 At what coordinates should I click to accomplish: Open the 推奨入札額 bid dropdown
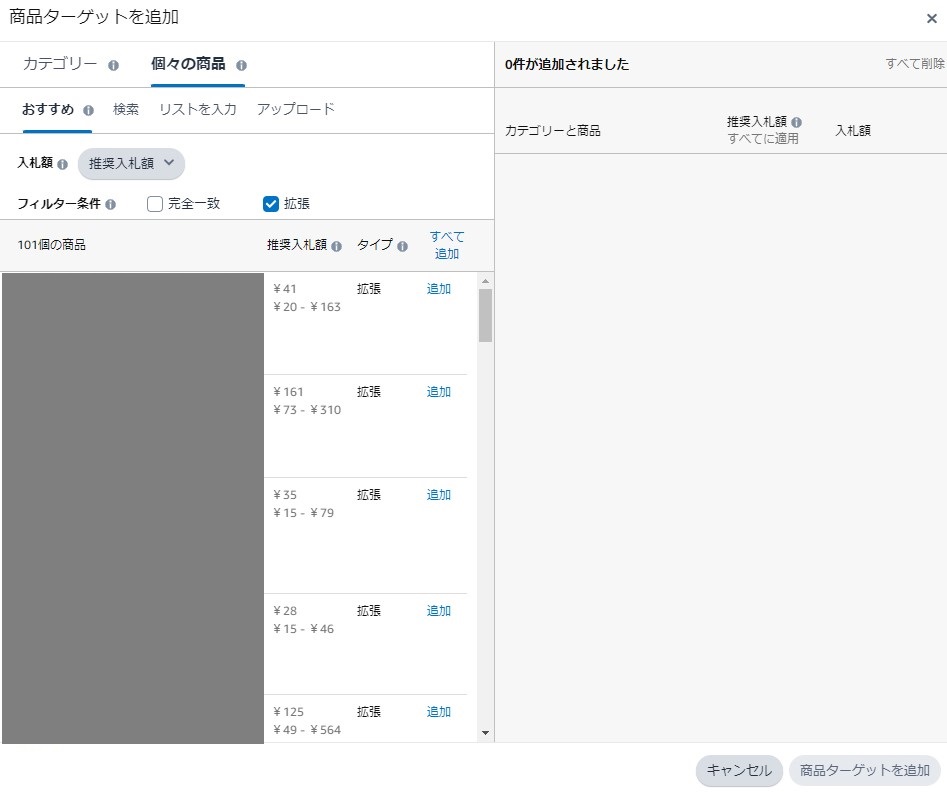pos(131,164)
